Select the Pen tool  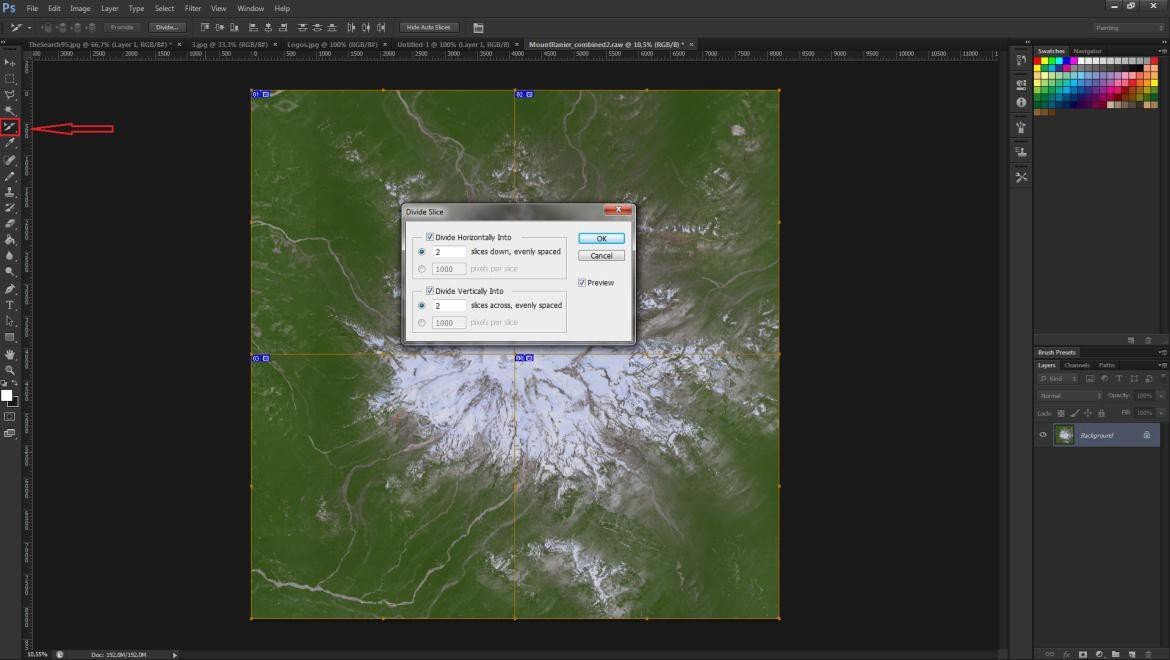point(10,289)
